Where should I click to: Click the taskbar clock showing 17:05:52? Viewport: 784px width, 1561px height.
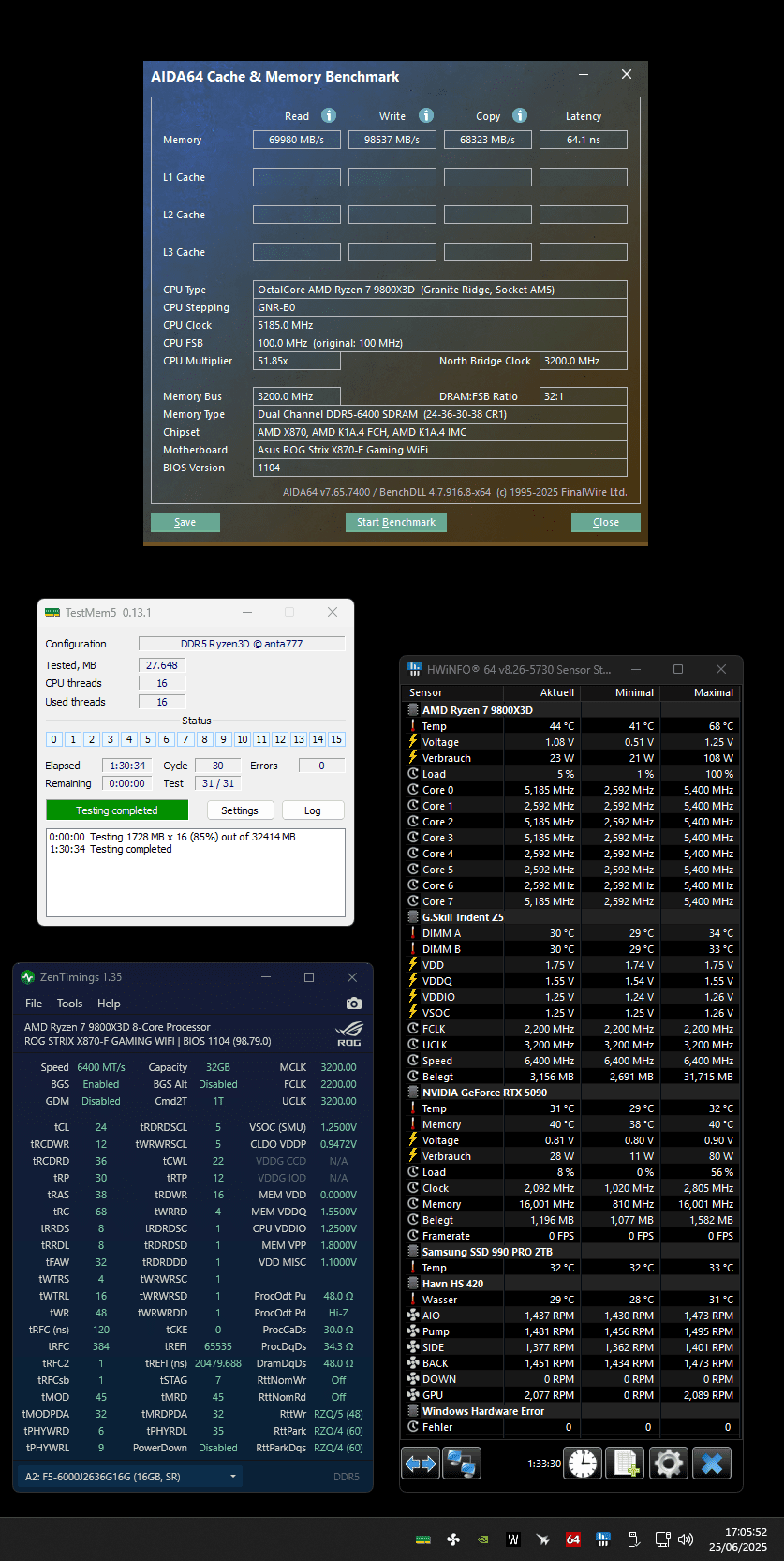738,1539
